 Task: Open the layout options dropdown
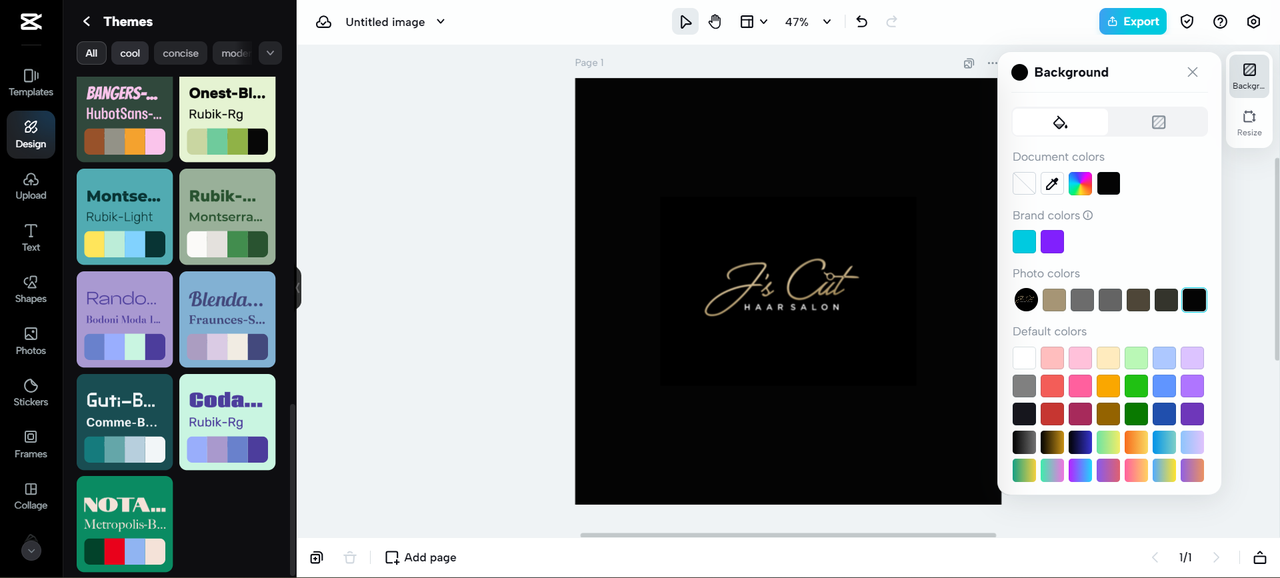753,22
